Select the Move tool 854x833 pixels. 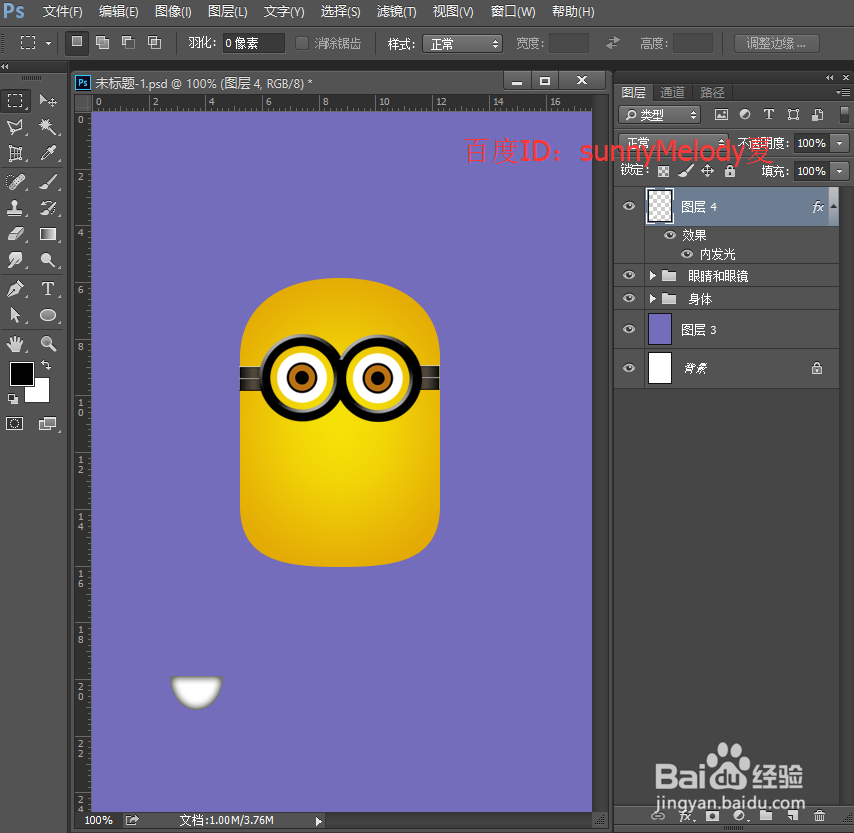(48, 101)
